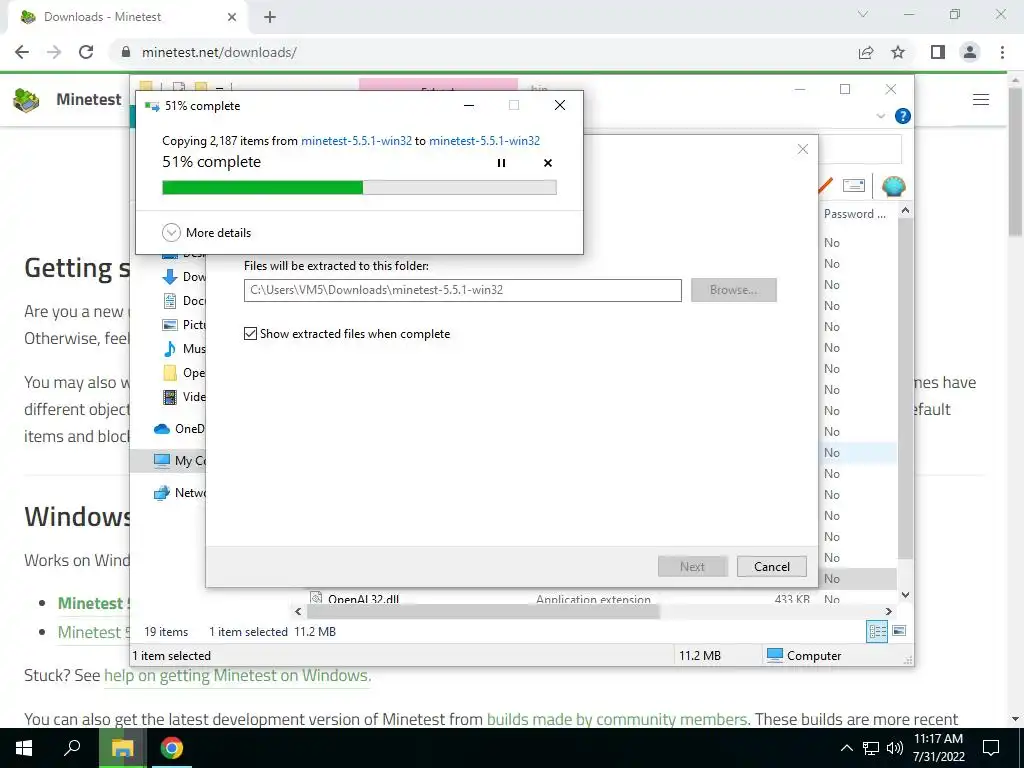Viewport: 1024px width, 768px height.
Task: Click the blue shell icon in Explorer ribbon
Action: click(x=893, y=186)
